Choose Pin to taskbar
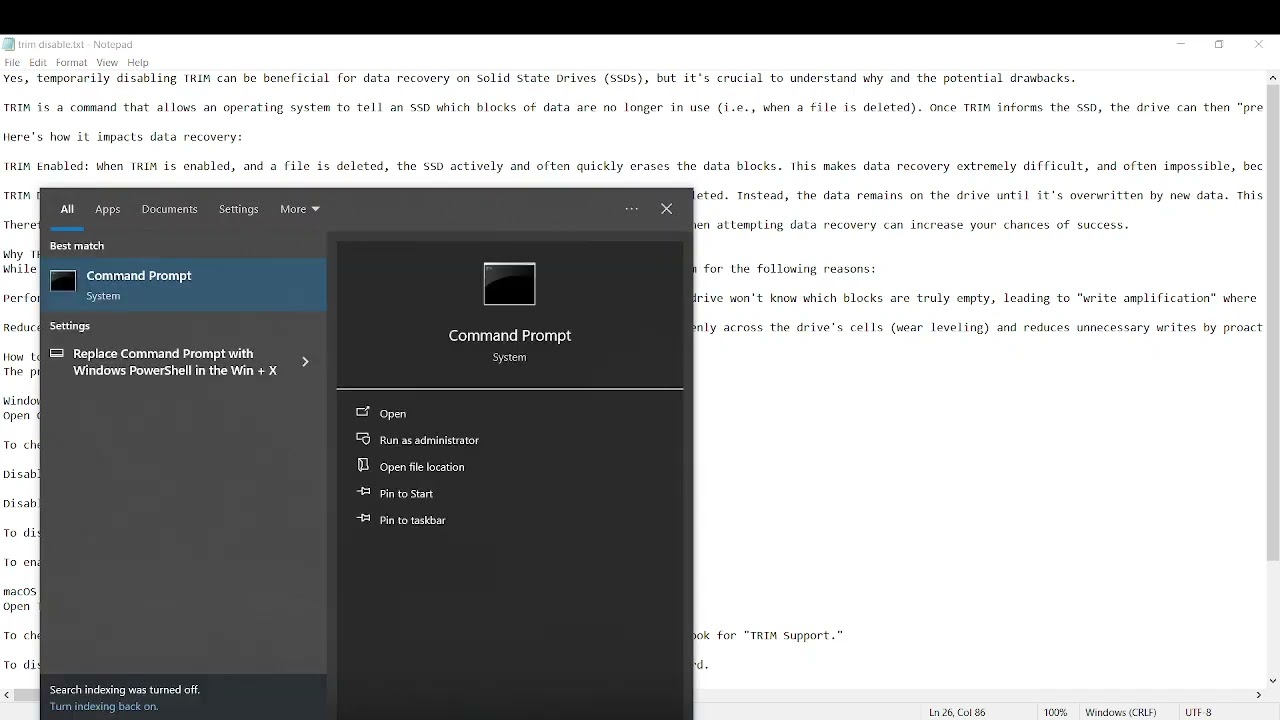The height and width of the screenshot is (720, 1280). 412,521
